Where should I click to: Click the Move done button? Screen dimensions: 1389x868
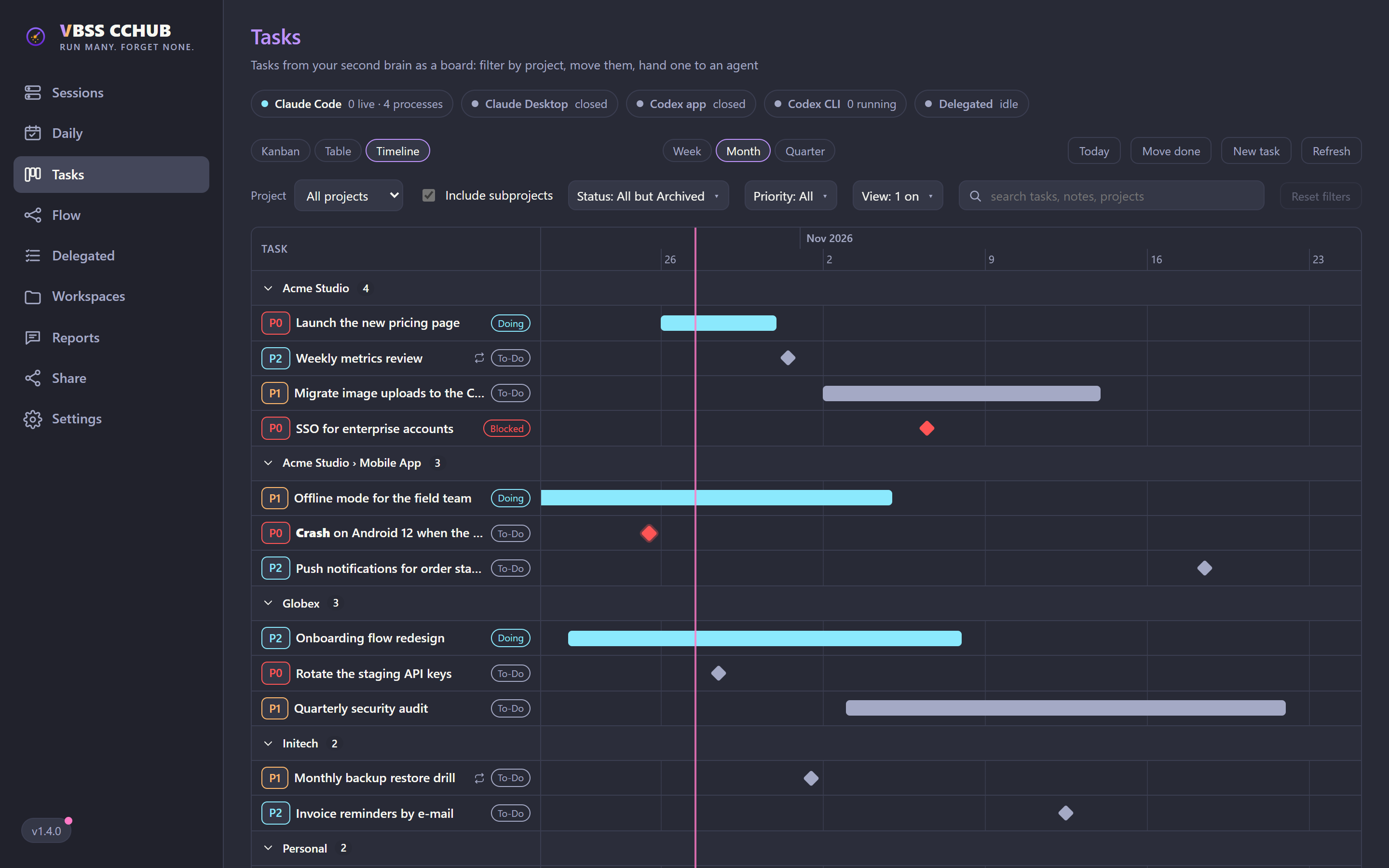[x=1171, y=151]
